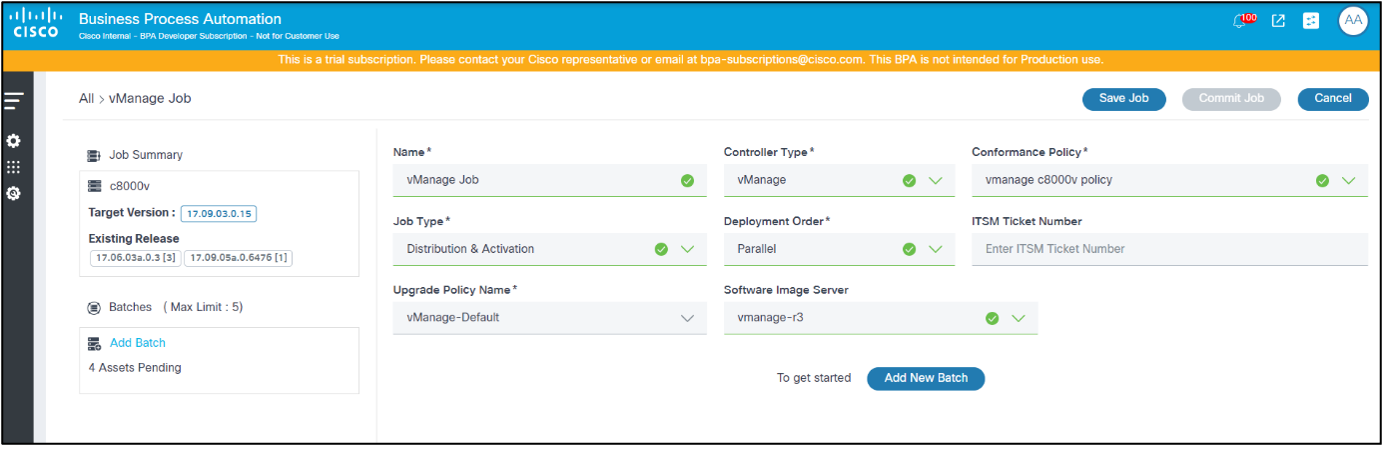Click the 4 Assets Pending text
The image size is (1387, 449).
(x=135, y=368)
